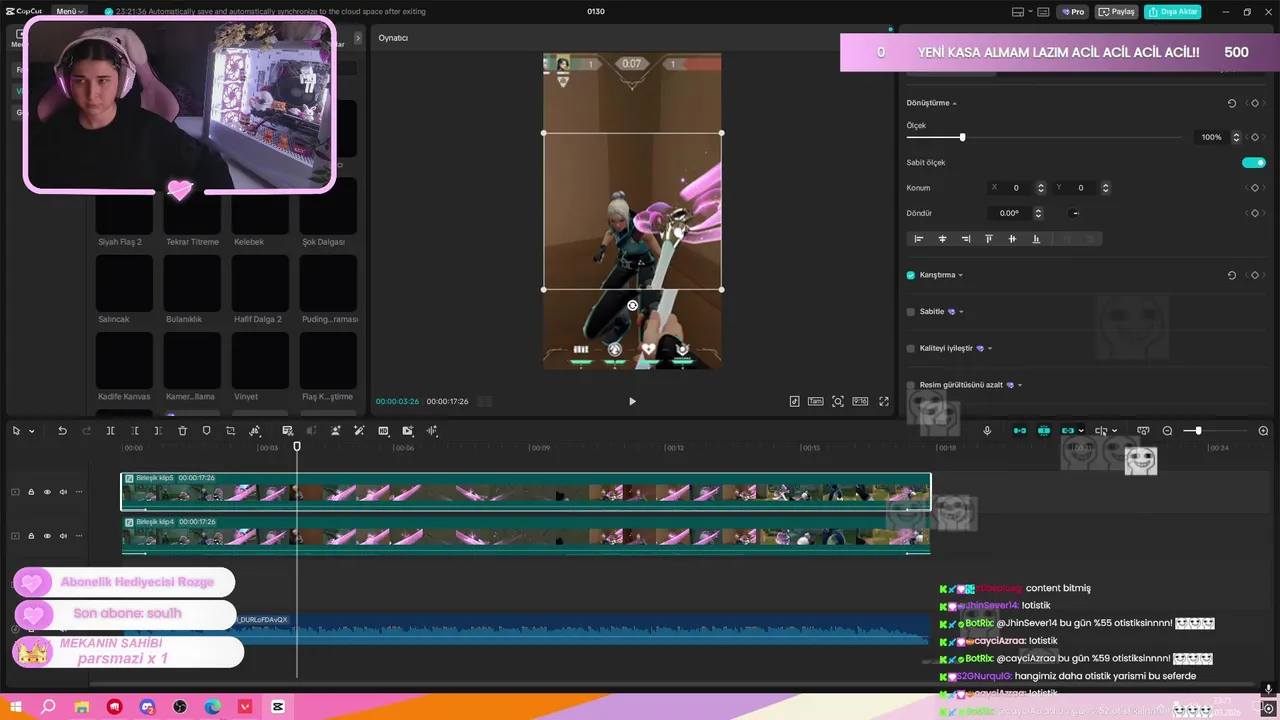Add keyframe for Ölçek scale

point(1255,137)
